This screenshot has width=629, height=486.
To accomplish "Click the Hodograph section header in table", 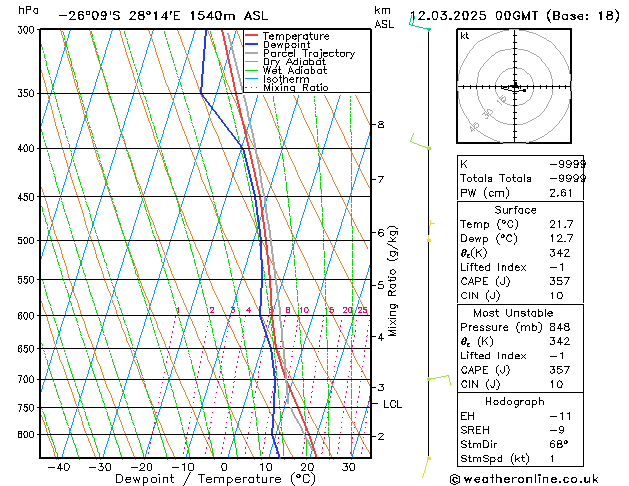I will coord(516,401).
